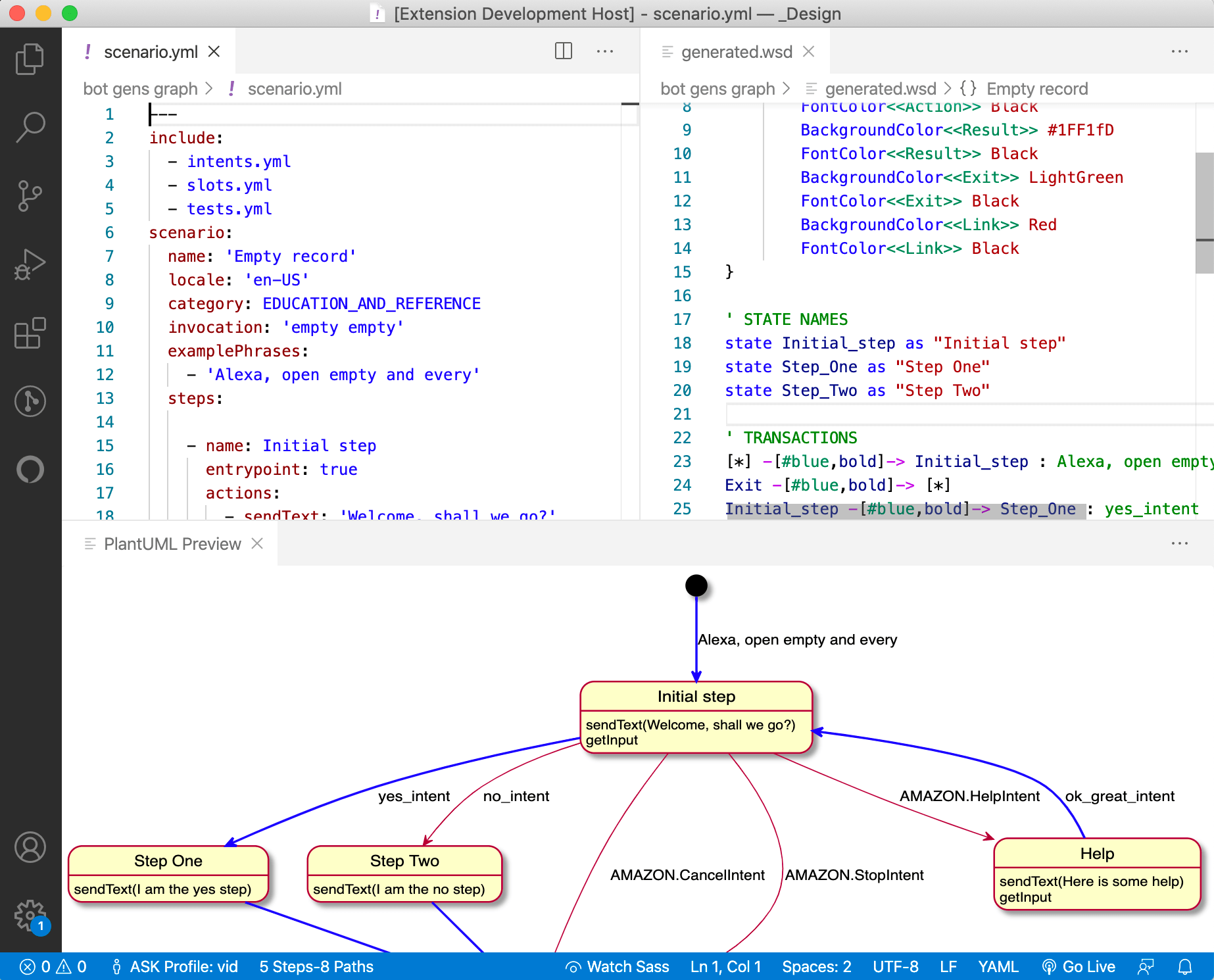Screen dimensions: 1214x980
Task: Open the Explorer view in the activity bar
Action: 30,59
